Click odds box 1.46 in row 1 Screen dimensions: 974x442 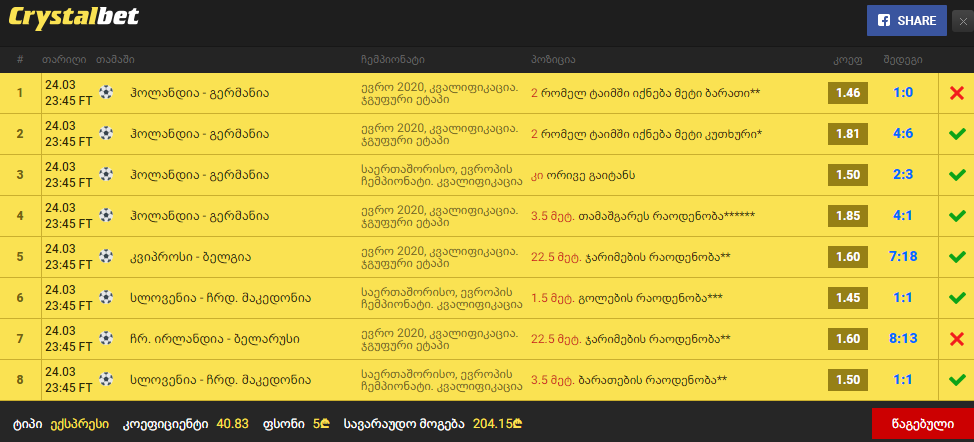[848, 93]
